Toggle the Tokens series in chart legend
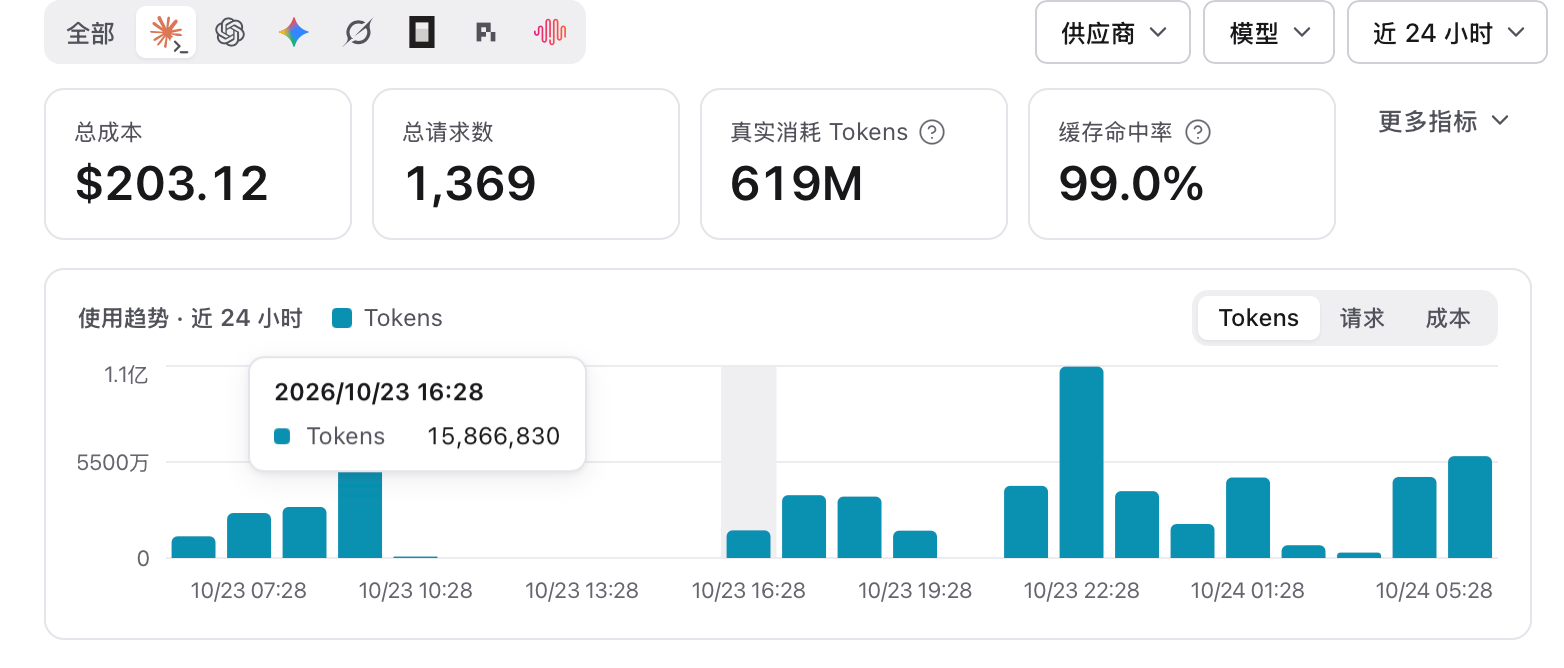The width and height of the screenshot is (1564, 668). point(387,318)
